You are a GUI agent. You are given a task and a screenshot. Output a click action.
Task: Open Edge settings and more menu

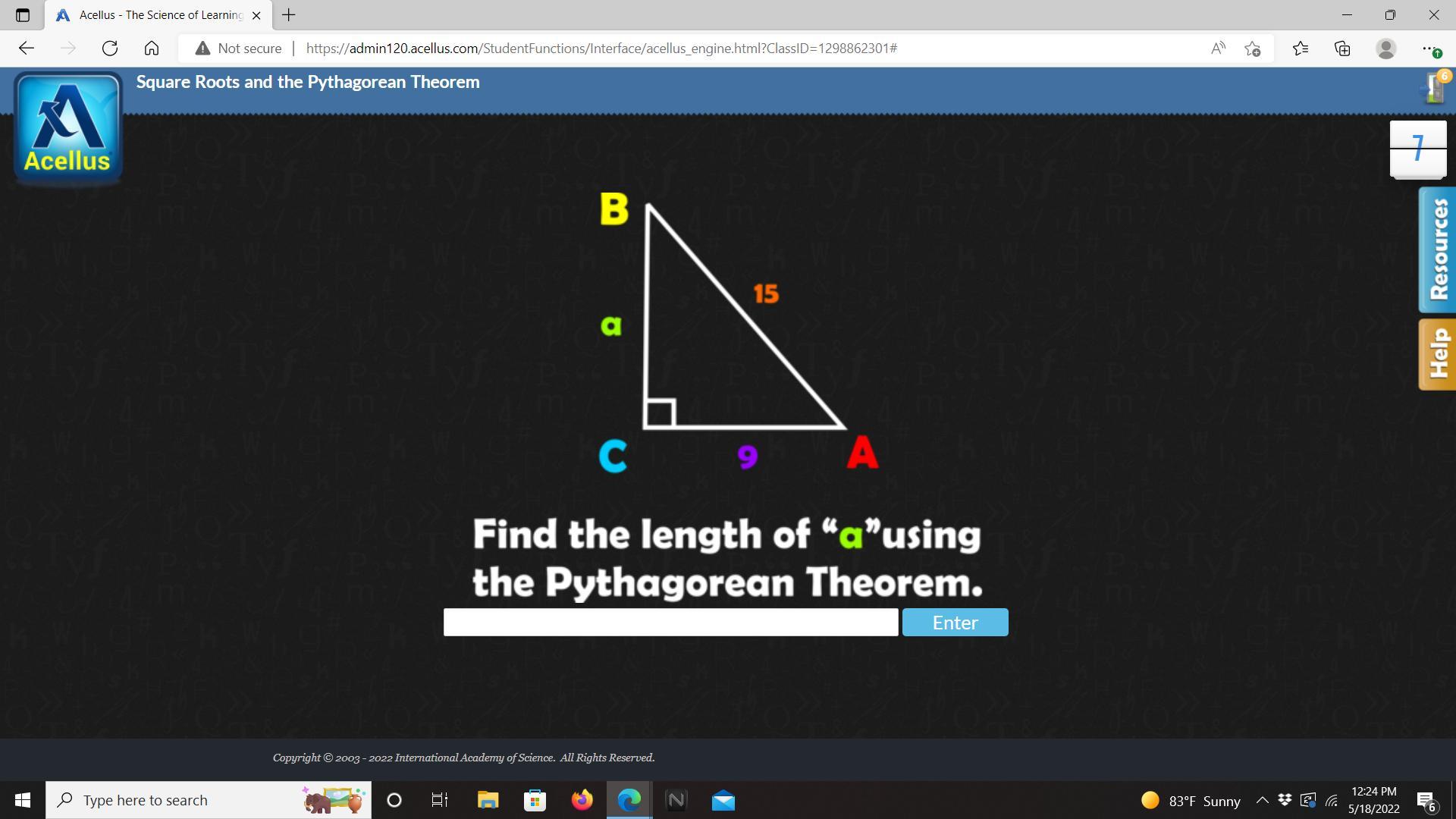(x=1429, y=49)
